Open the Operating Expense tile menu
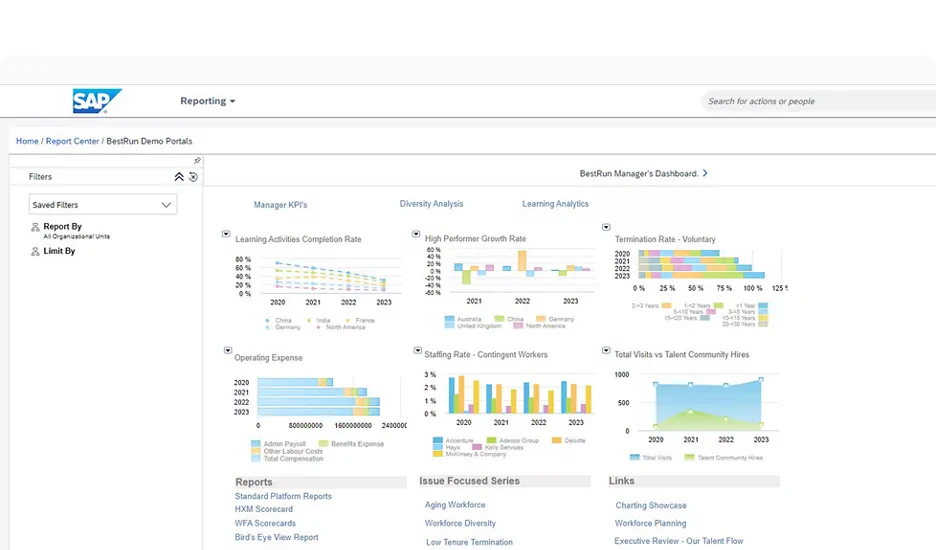The width and height of the screenshot is (936, 550). [227, 351]
